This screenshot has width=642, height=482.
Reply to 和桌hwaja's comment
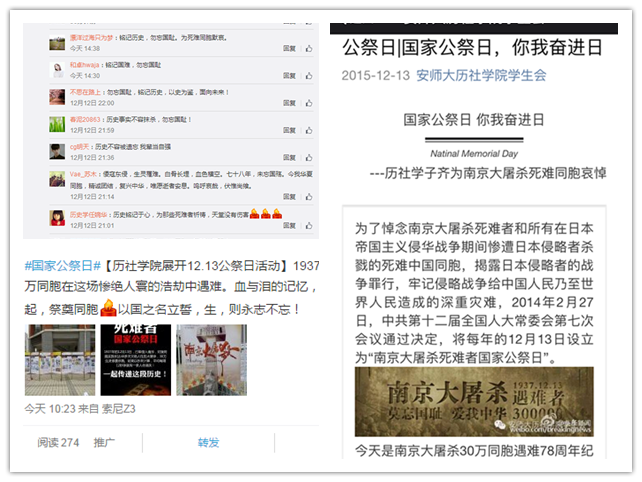(x=289, y=75)
